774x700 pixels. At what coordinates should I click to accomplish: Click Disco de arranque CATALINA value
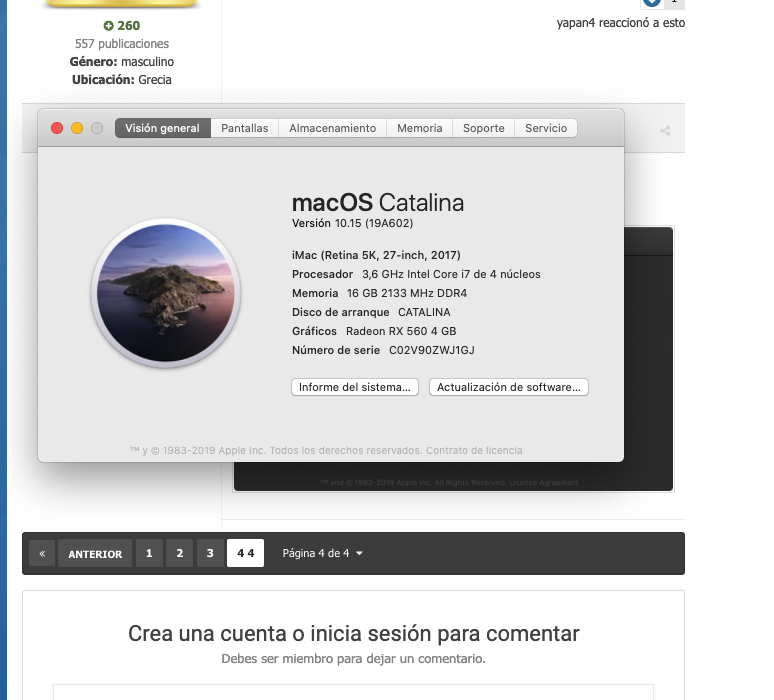coord(424,312)
